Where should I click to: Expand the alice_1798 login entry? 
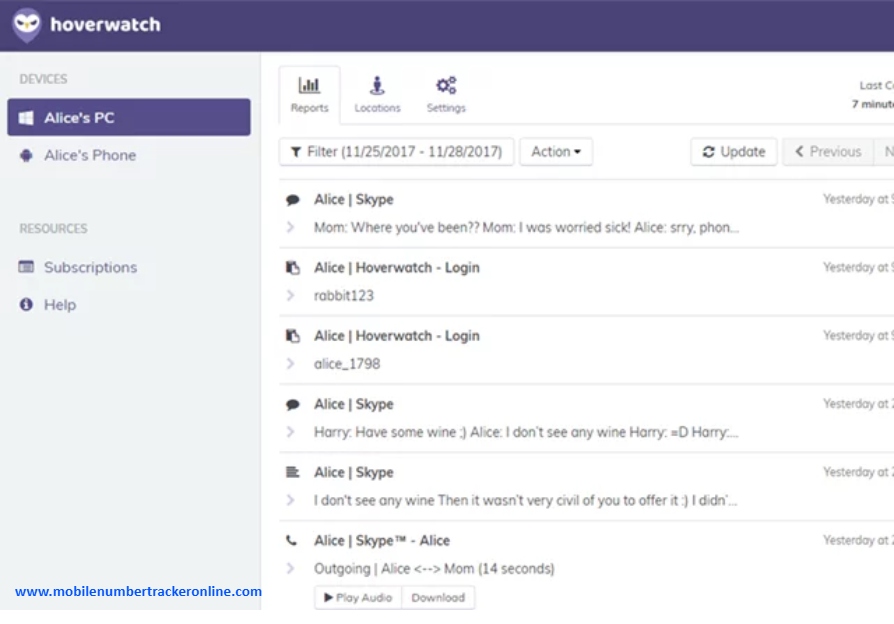(x=291, y=364)
